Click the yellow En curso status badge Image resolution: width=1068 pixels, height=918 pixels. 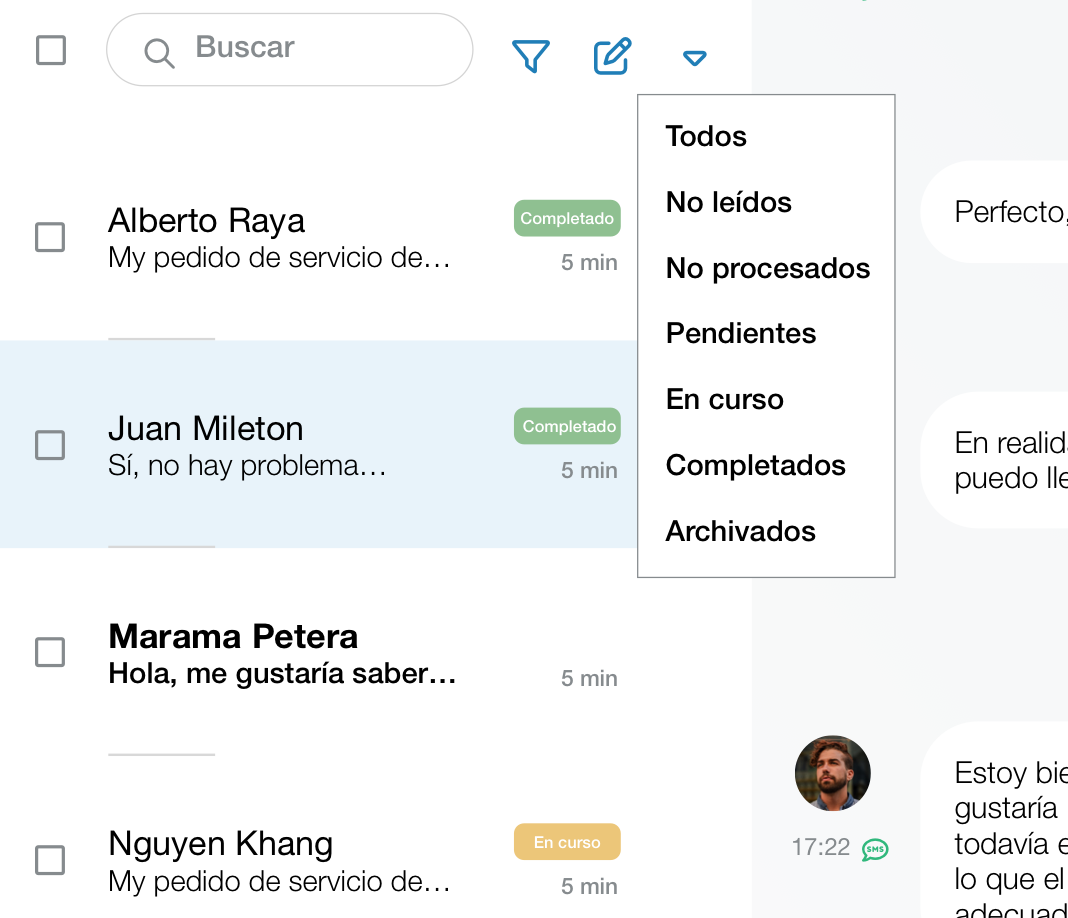567,842
